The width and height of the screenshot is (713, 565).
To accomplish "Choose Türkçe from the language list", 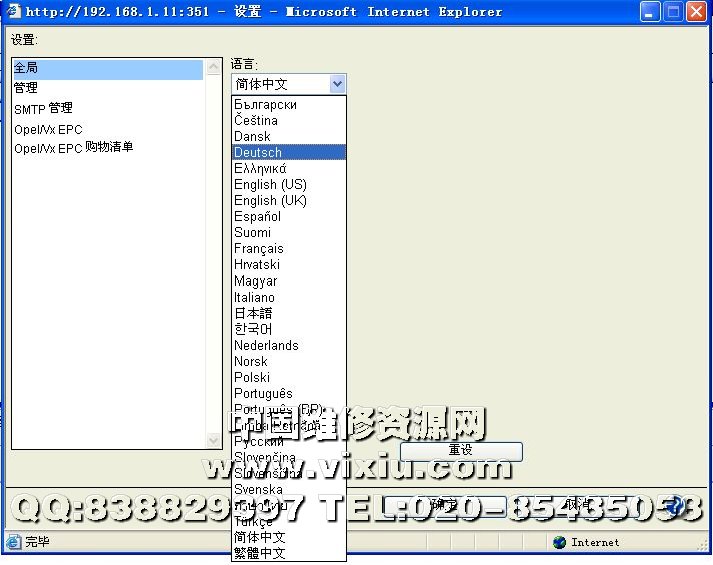I will click(x=289, y=521).
